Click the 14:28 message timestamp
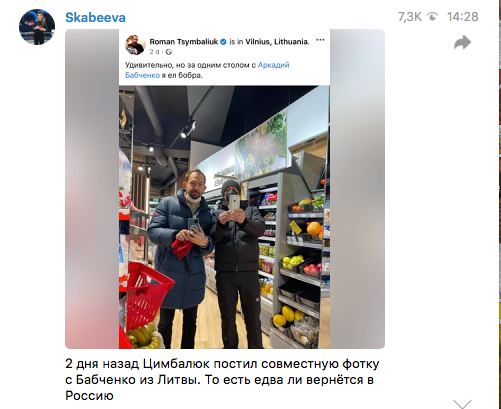This screenshot has width=501, height=409. point(463,17)
